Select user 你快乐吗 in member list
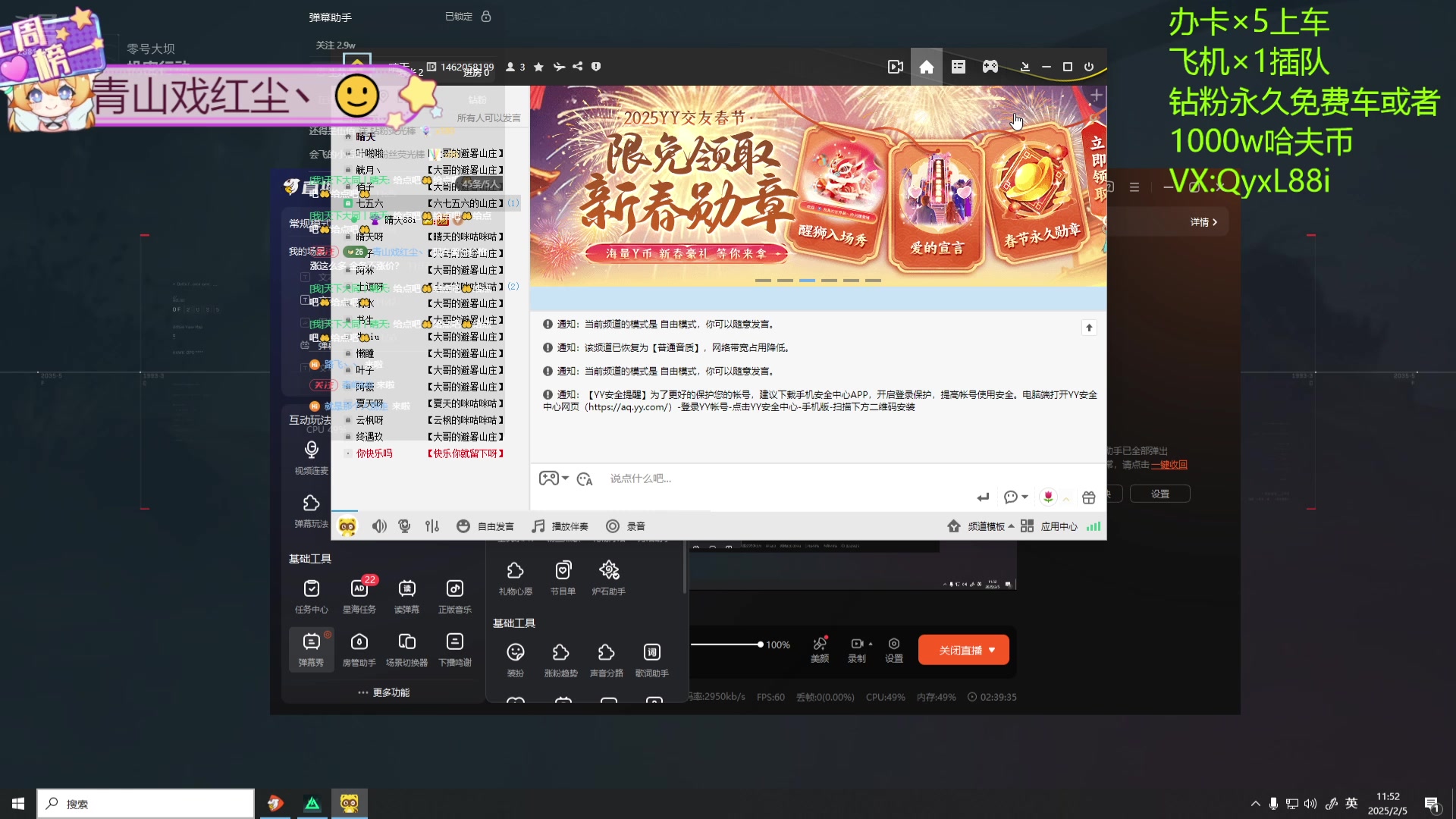Screen dimensions: 1456x819 point(374,453)
